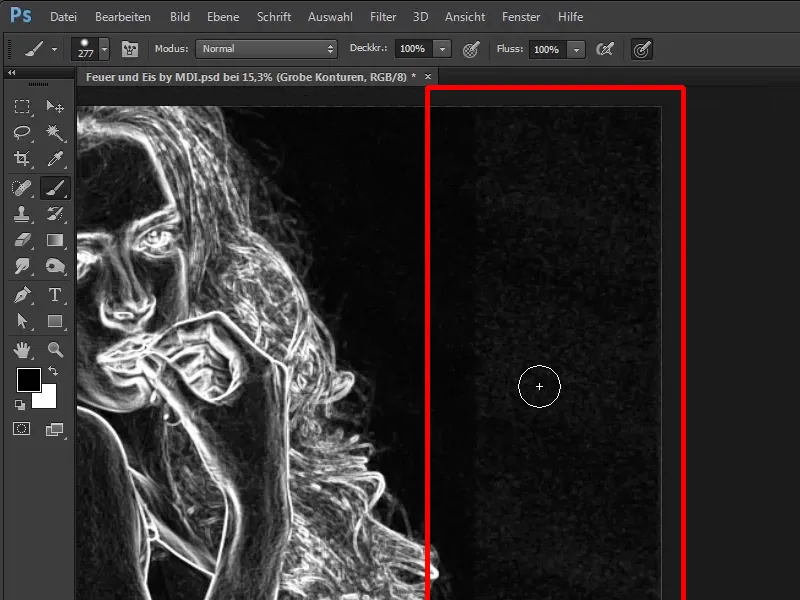Open the Hilfe menu
800x600 pixels.
[570, 17]
